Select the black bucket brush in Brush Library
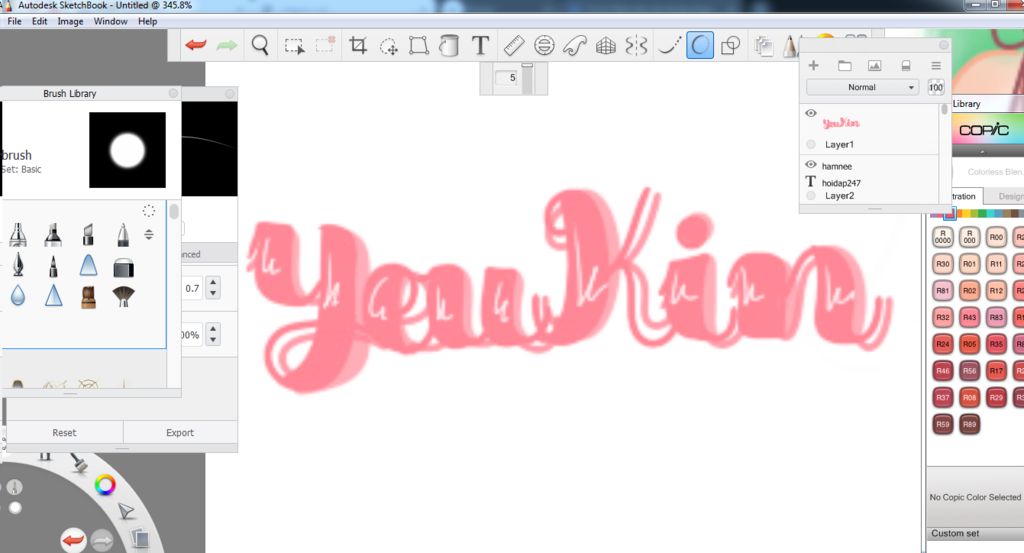Screen dimensions: 1024x553 point(123,266)
